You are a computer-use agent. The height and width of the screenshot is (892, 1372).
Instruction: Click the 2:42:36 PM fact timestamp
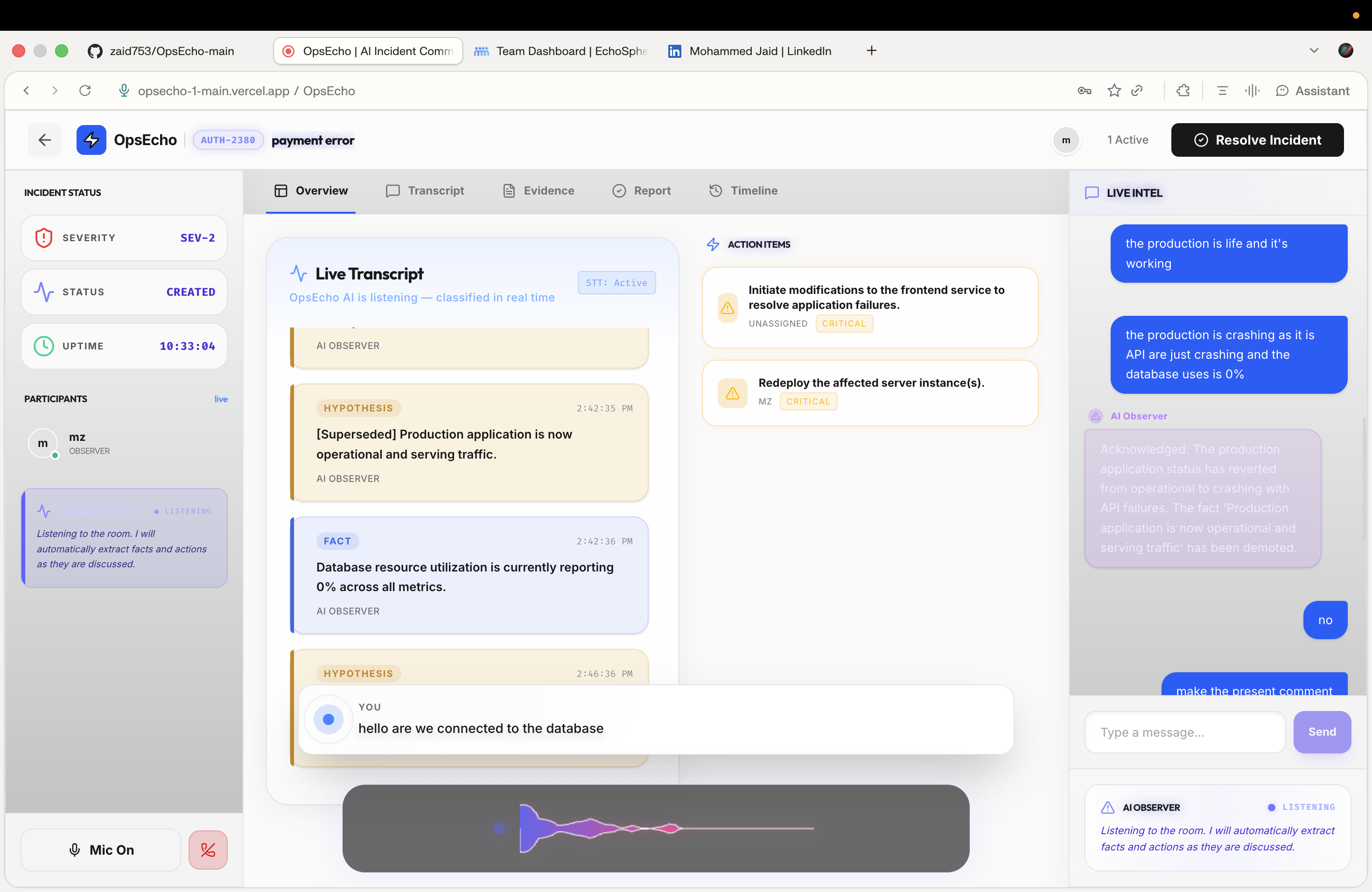click(x=604, y=541)
